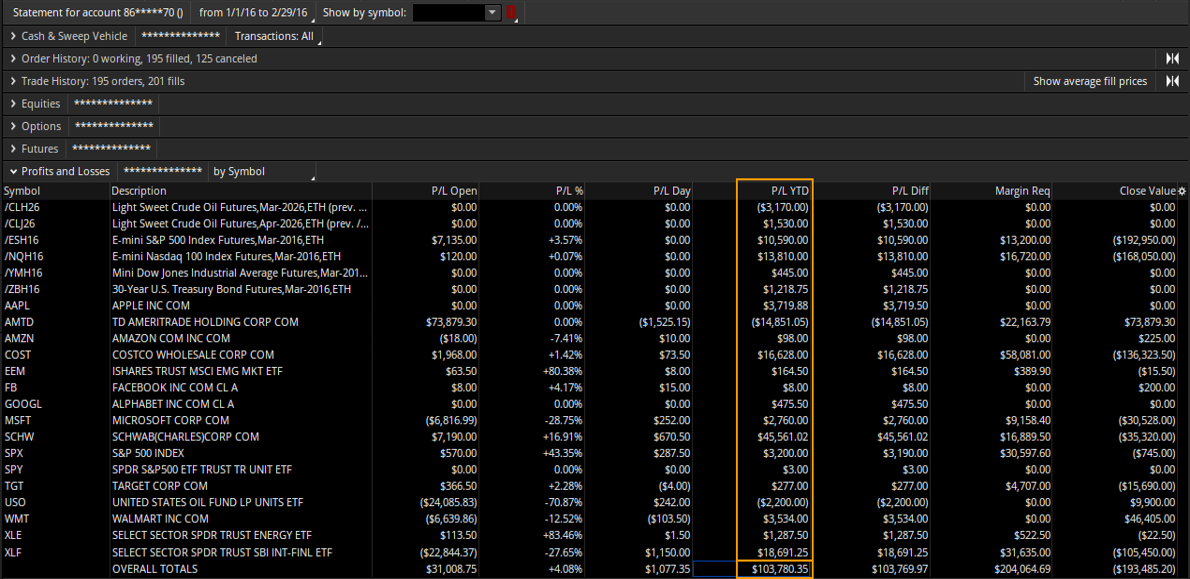Viewport: 1190px width, 579px height.
Task: Click the OVERALL TOTALS label
Action: tap(155, 568)
